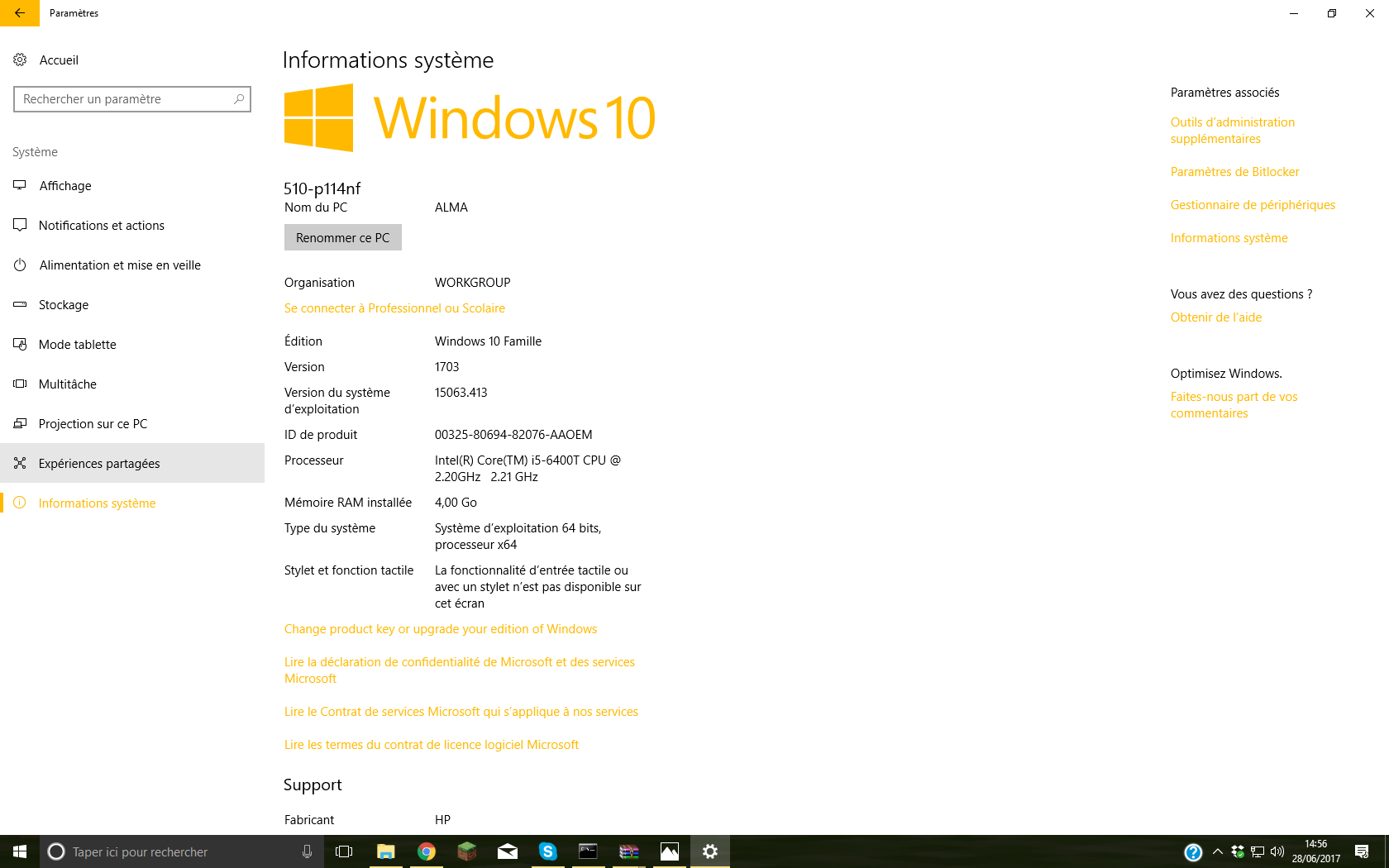Click the Multitâche icon

click(20, 384)
